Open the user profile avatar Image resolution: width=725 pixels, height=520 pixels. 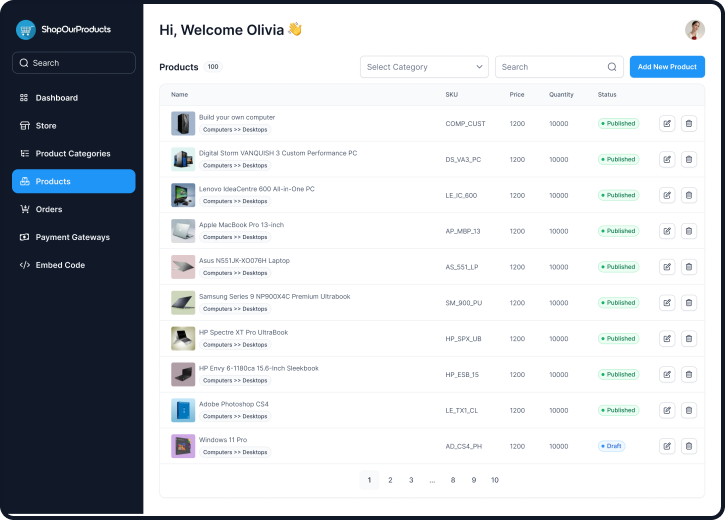click(694, 30)
